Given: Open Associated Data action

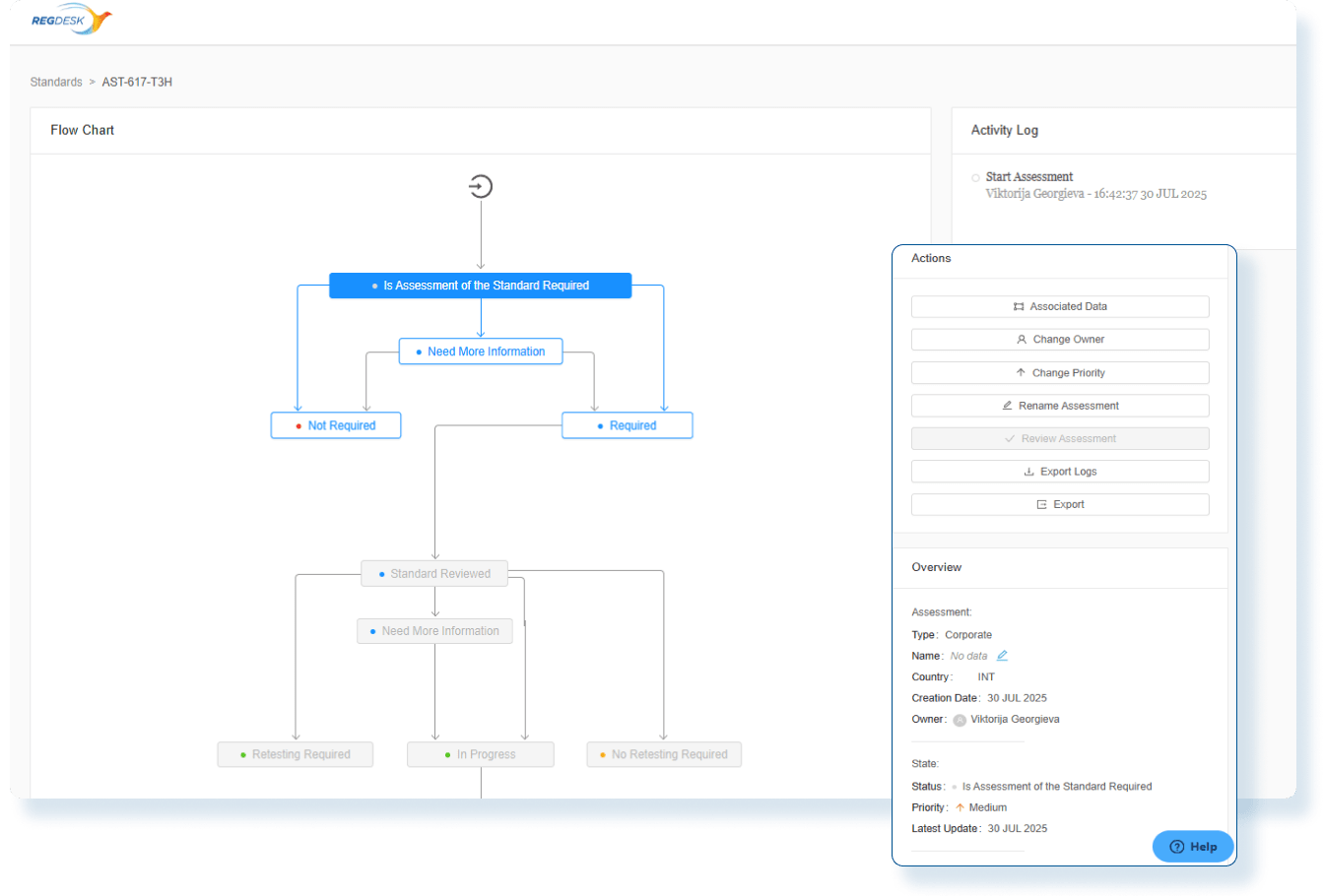Looking at the screenshot, I should tap(1059, 307).
